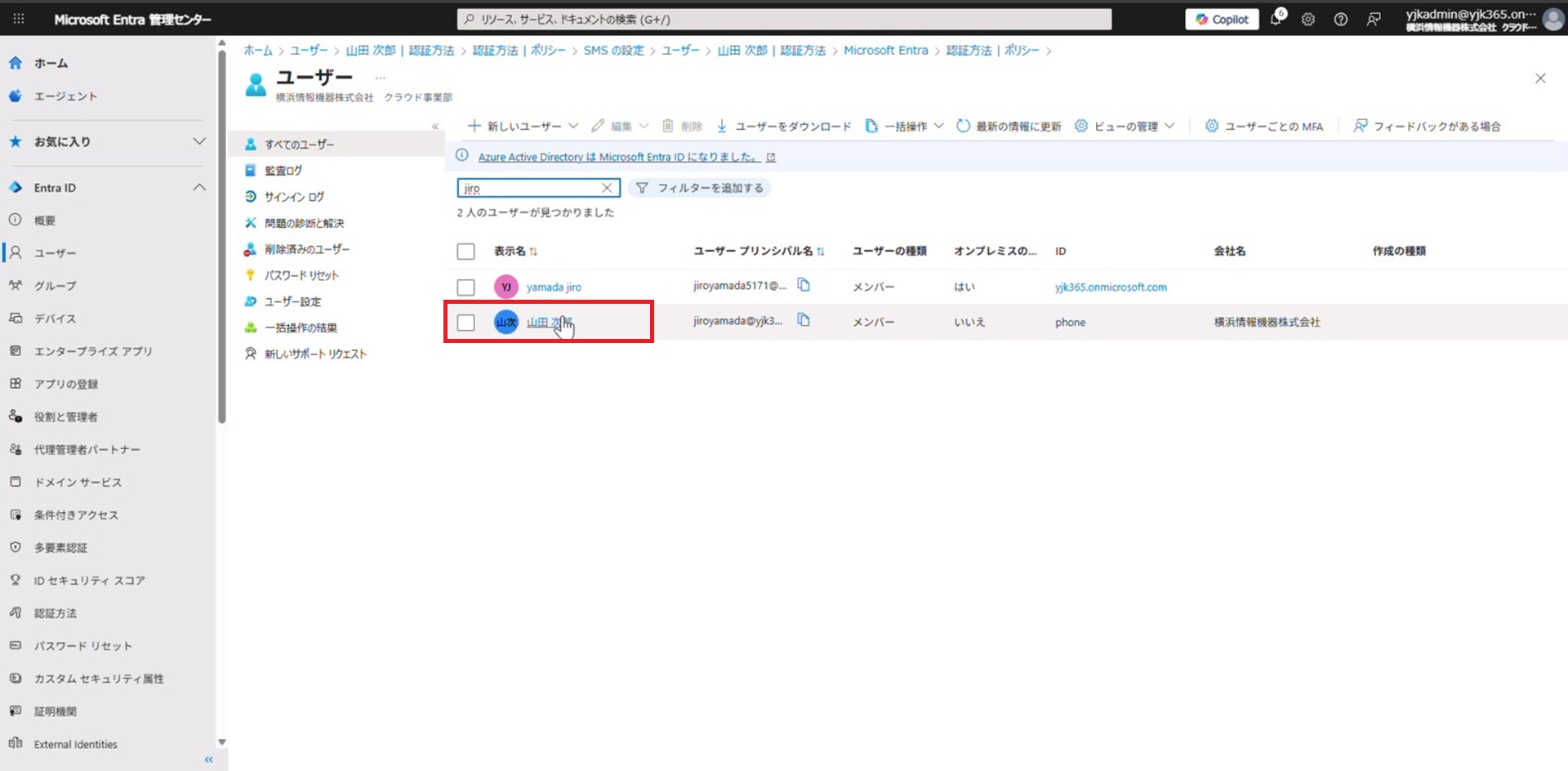Open 監査ログ in the user menu
The width and height of the screenshot is (1568, 771).
(x=283, y=171)
